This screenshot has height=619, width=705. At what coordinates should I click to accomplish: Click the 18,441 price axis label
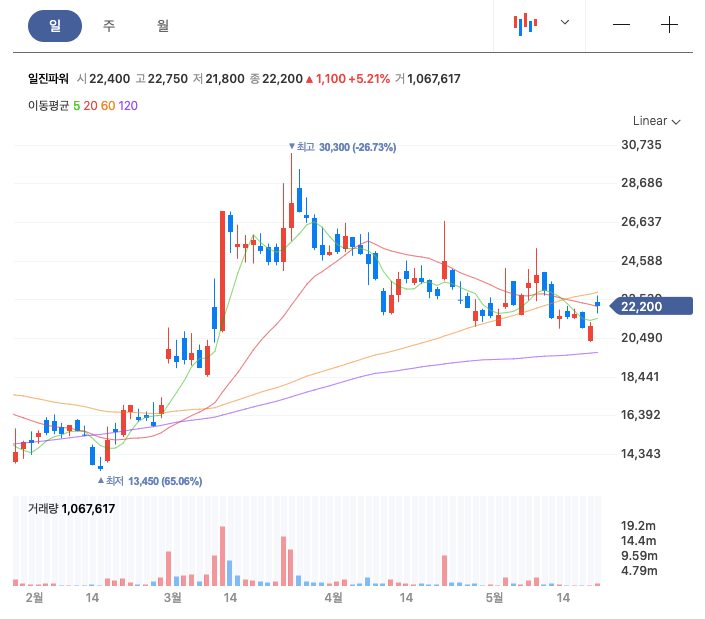[x=640, y=377]
